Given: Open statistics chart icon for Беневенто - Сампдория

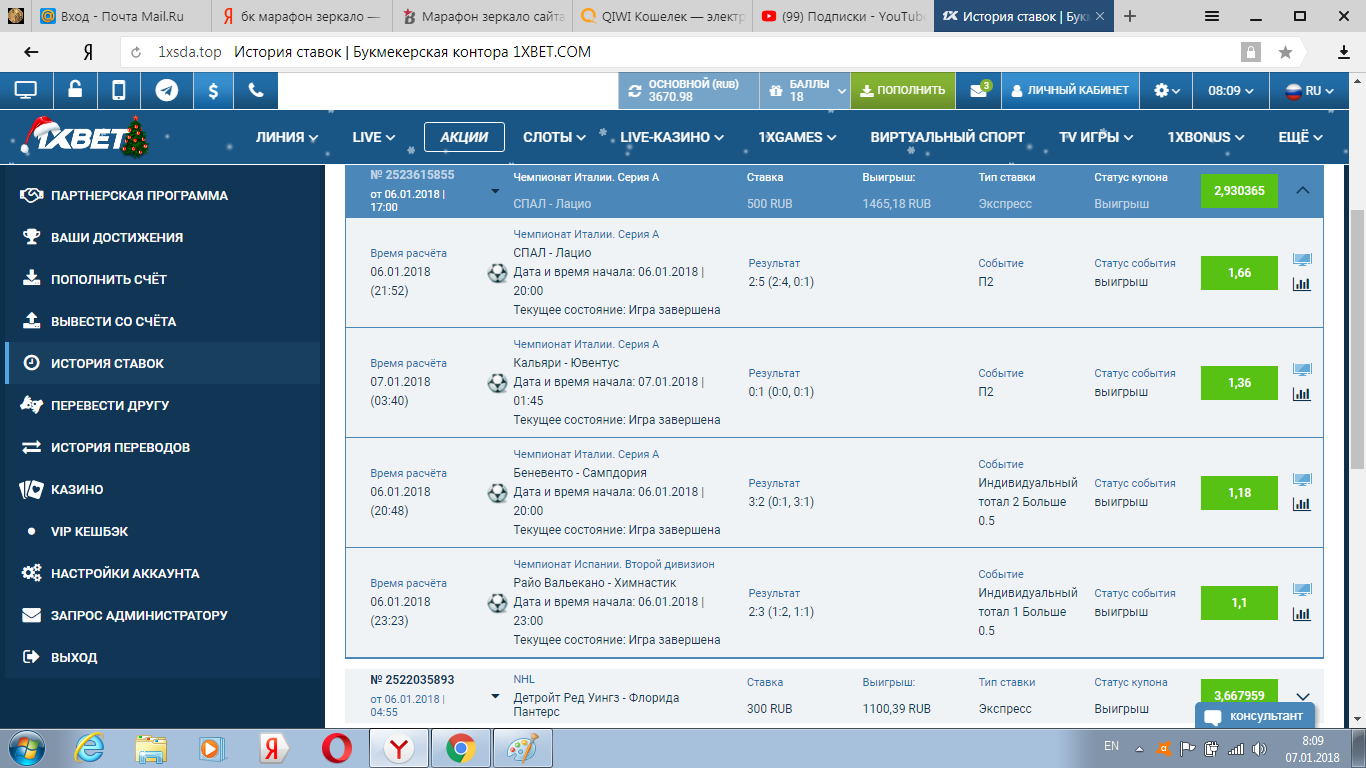Looking at the screenshot, I should point(1302,504).
